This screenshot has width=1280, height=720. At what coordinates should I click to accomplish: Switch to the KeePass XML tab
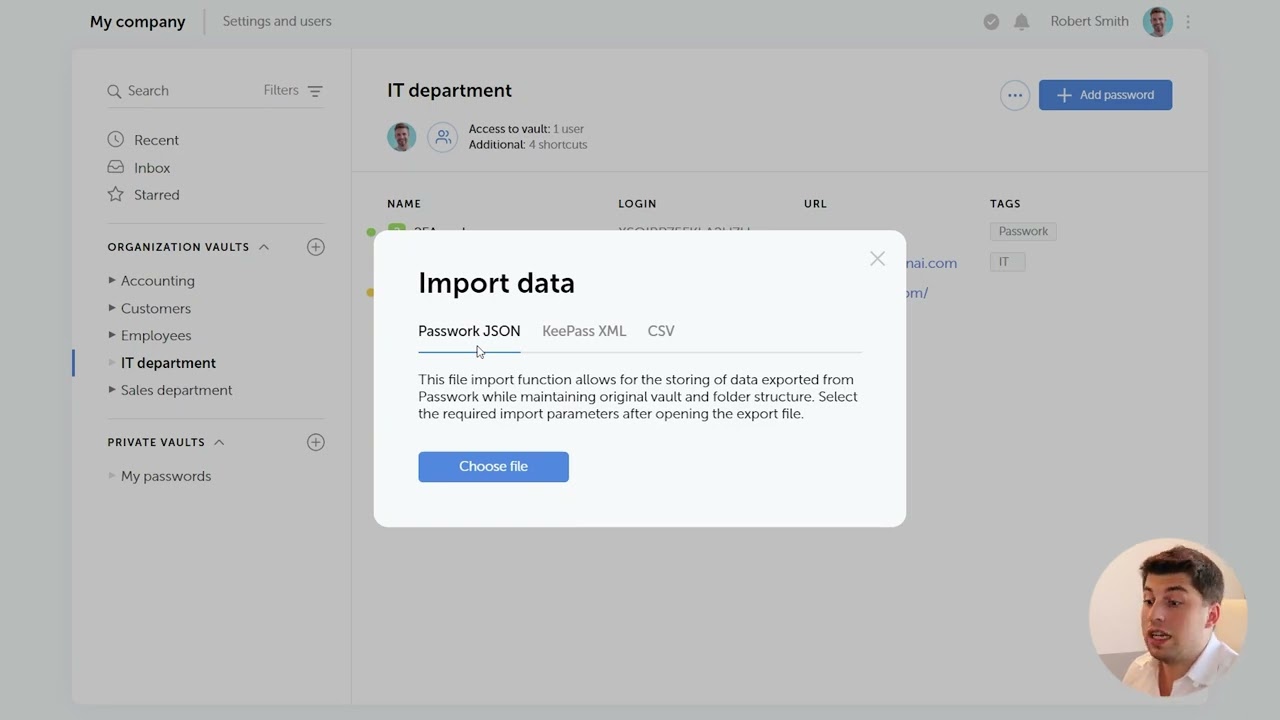584,331
